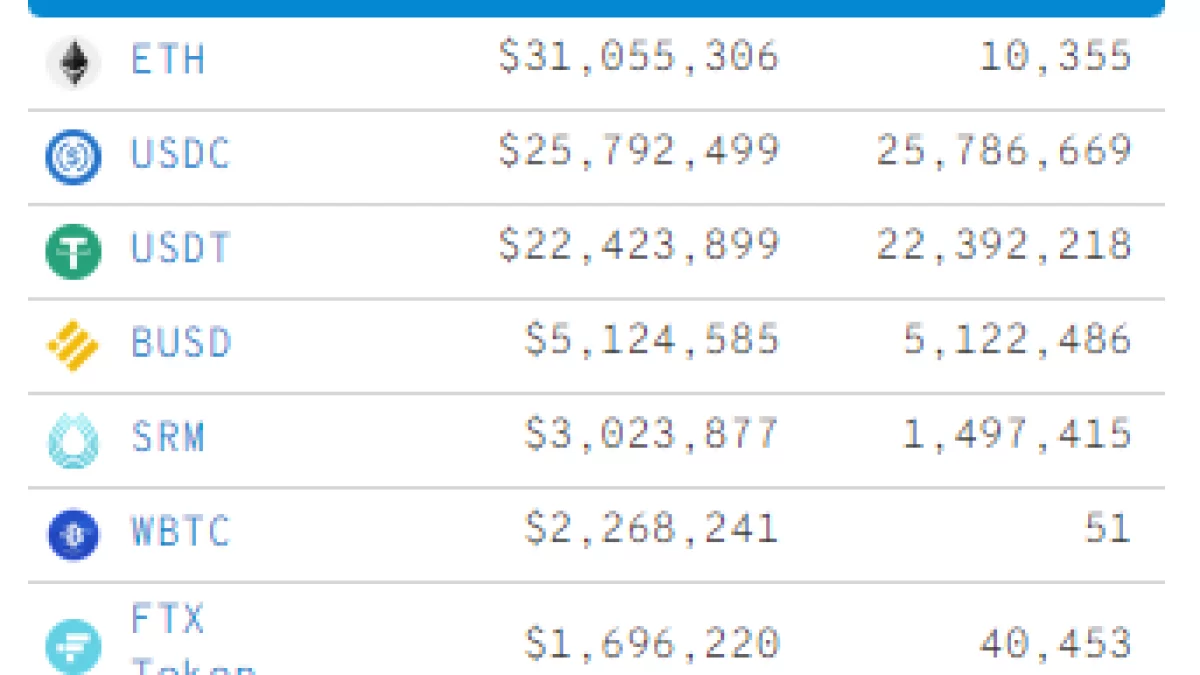This screenshot has height=675, width=1200.
Task: Click the USDT value $22,423,899
Action: click(639, 246)
